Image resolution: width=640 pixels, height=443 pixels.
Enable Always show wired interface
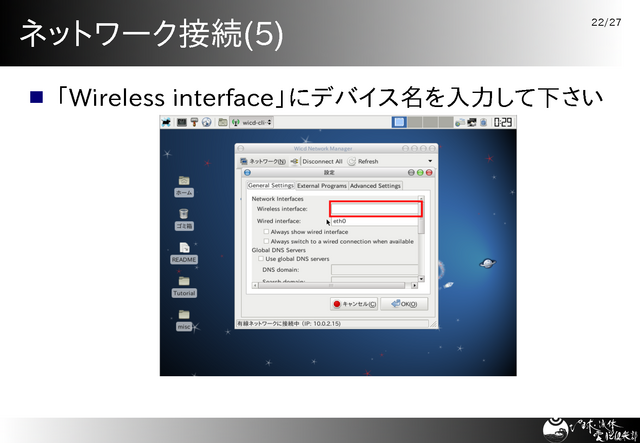click(x=266, y=232)
